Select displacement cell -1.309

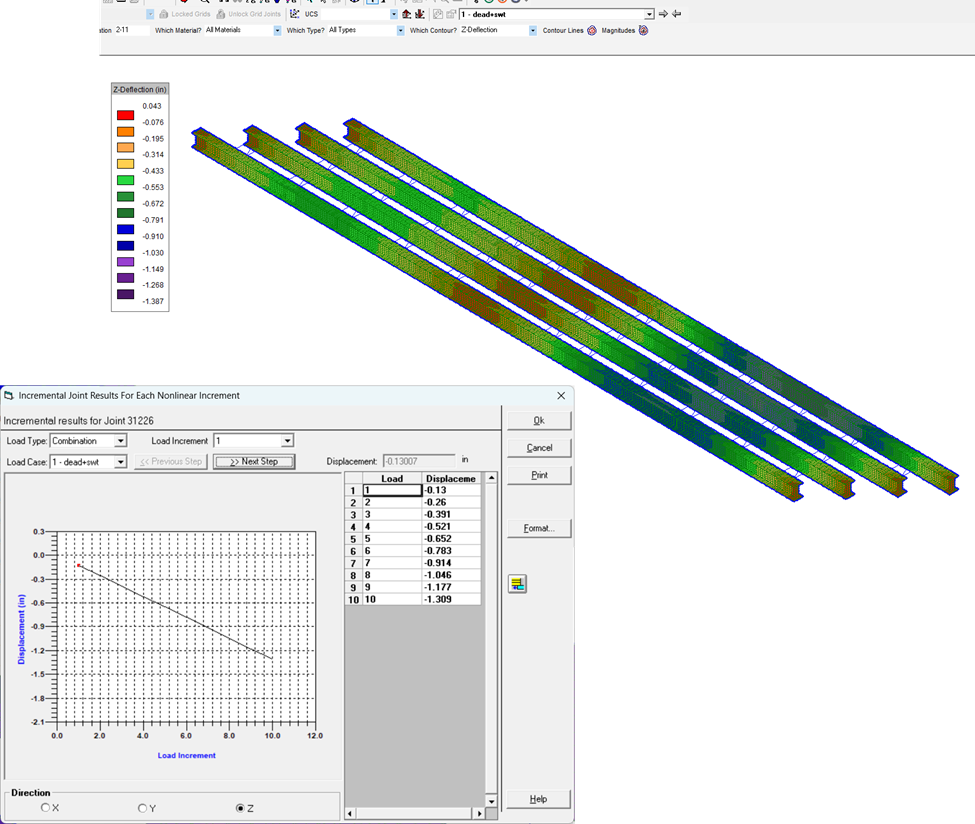pos(451,599)
